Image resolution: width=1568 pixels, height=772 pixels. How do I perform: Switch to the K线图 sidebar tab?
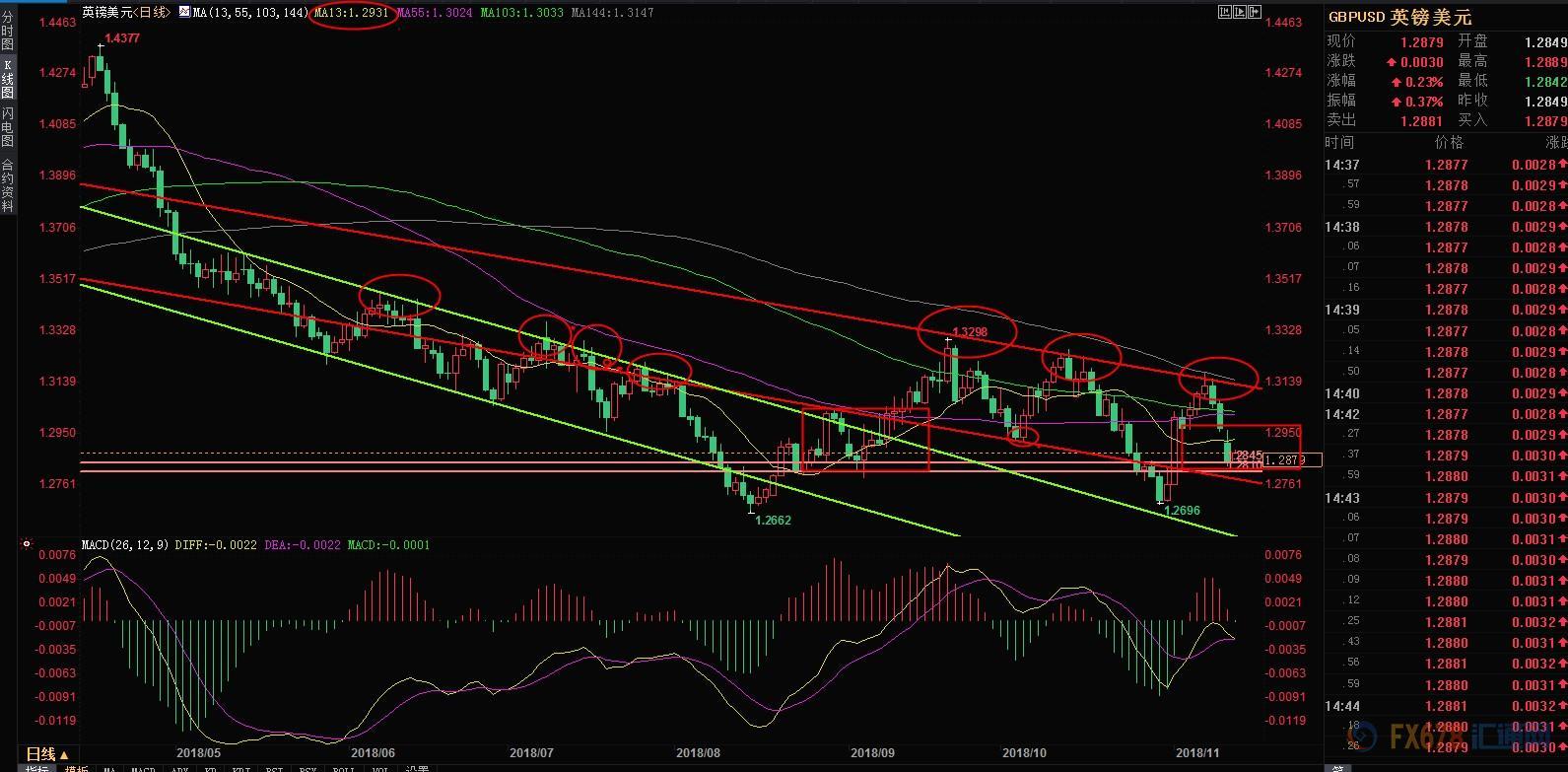pyautogui.click(x=8, y=79)
